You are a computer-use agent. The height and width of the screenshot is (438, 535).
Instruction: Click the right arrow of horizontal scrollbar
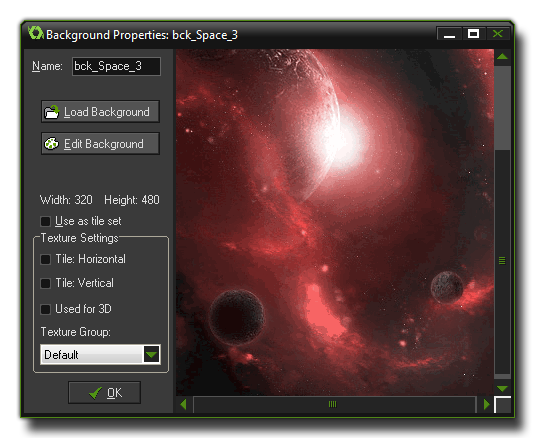[487, 405]
